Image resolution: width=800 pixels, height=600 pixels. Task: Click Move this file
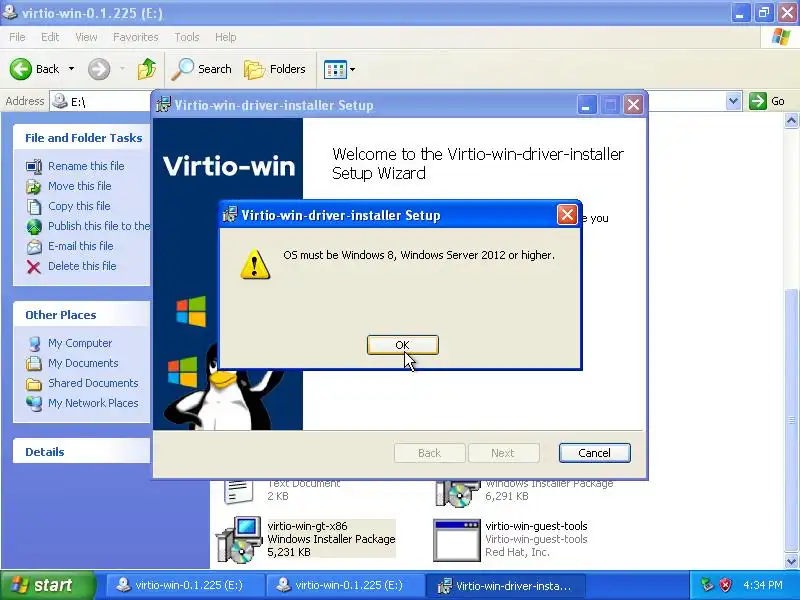80,186
